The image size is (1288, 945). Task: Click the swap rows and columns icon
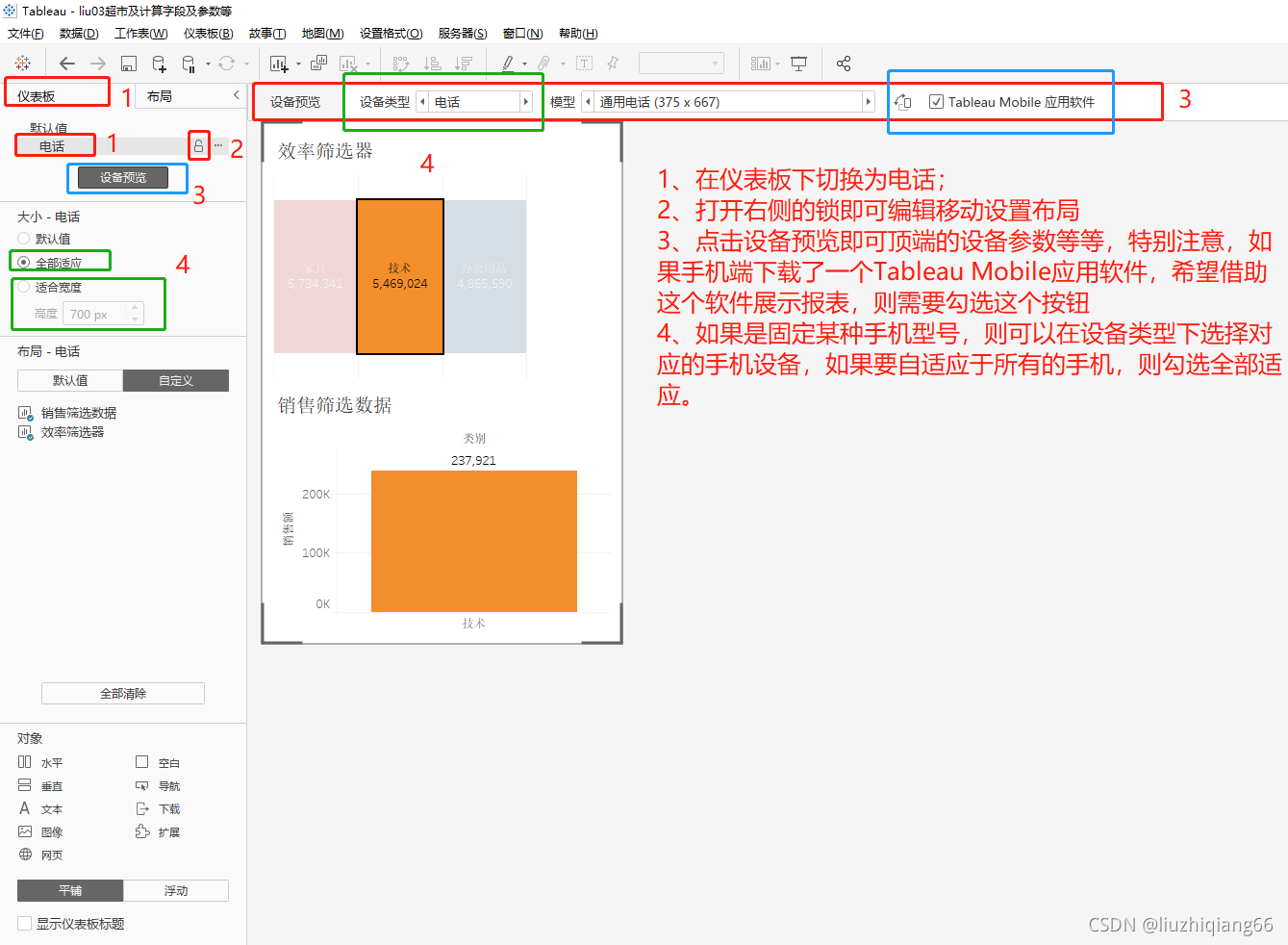point(401,64)
